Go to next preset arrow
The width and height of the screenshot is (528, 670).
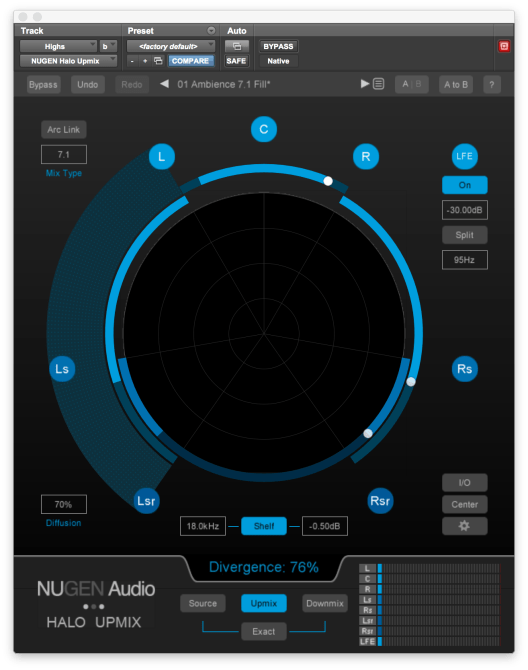pyautogui.click(x=364, y=84)
